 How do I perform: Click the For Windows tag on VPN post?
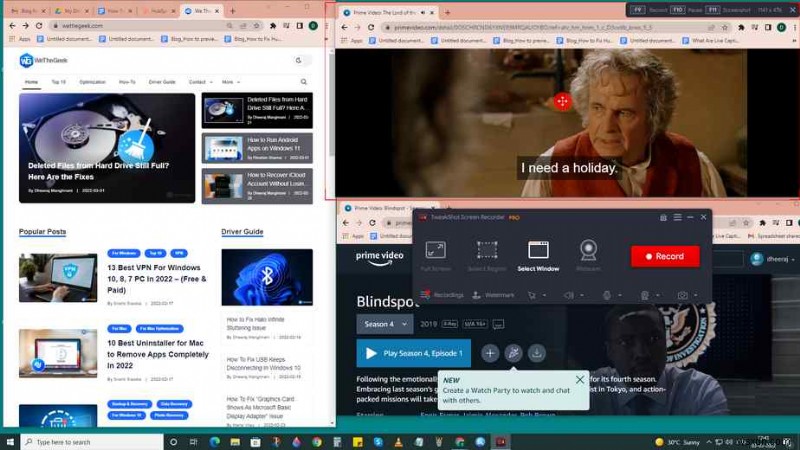pyautogui.click(x=123, y=253)
